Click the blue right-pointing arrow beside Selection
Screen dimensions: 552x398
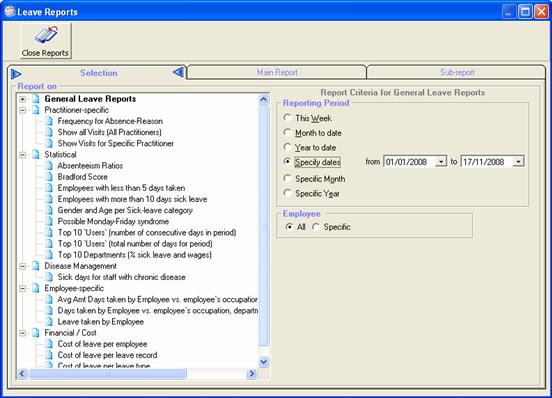[16, 74]
